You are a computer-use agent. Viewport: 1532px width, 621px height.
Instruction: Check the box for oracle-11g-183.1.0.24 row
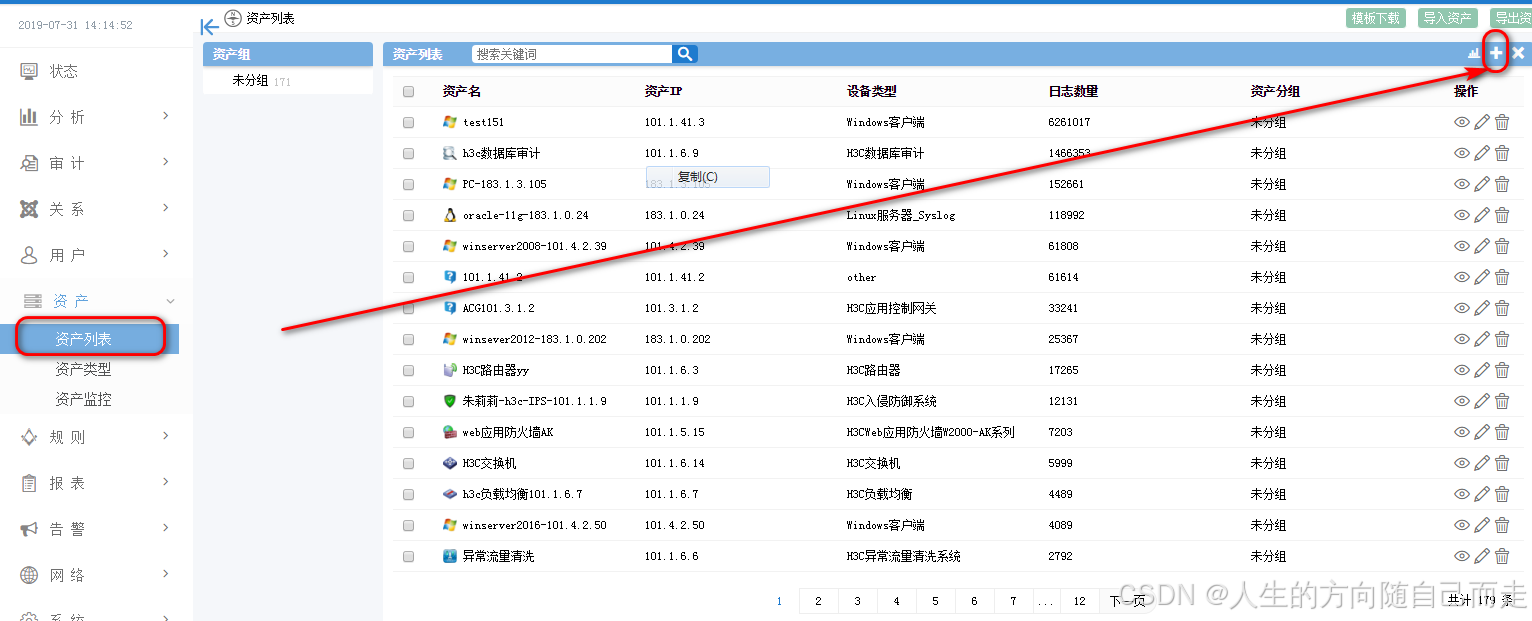[408, 216]
